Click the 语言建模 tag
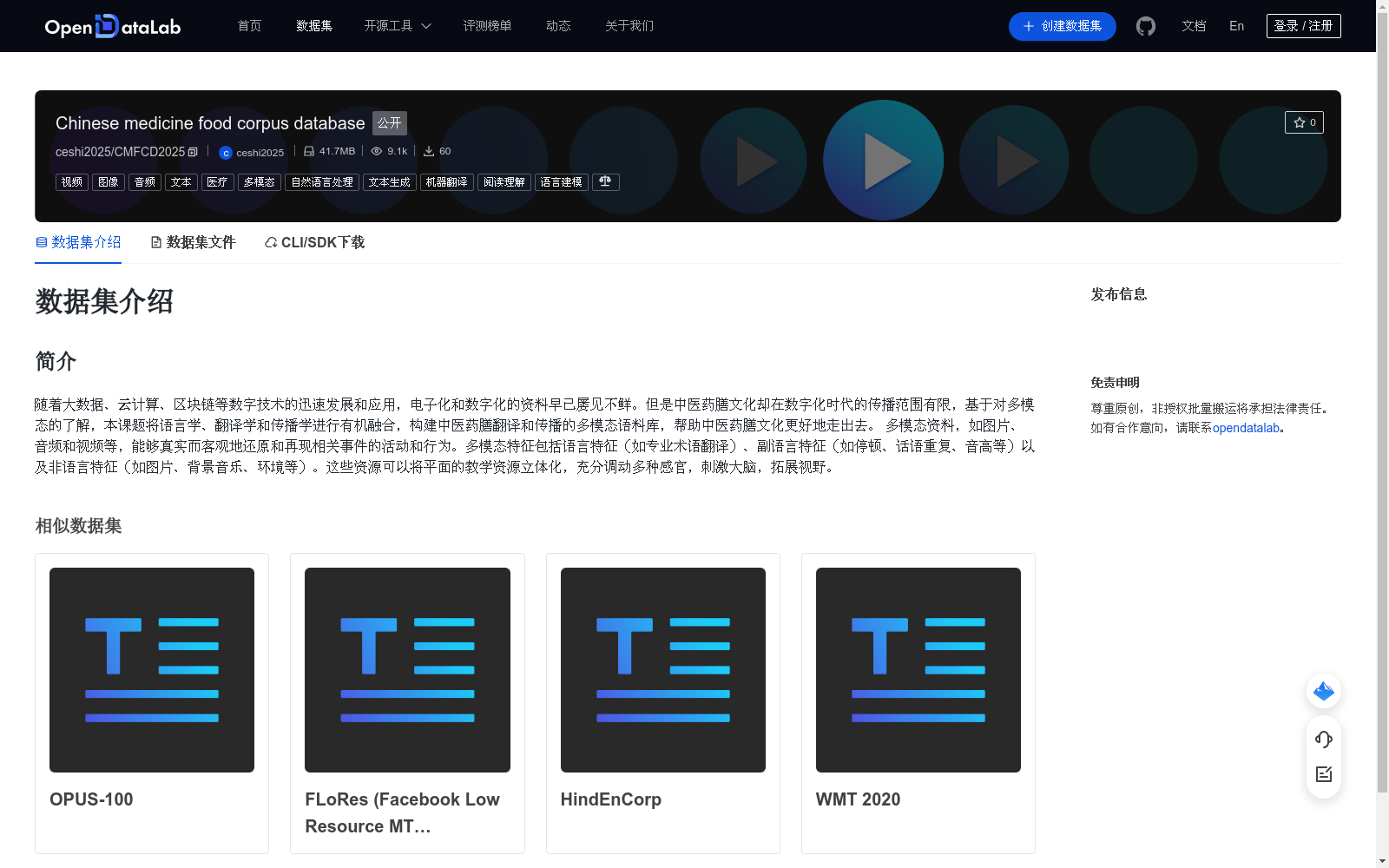1389x868 pixels. [562, 181]
